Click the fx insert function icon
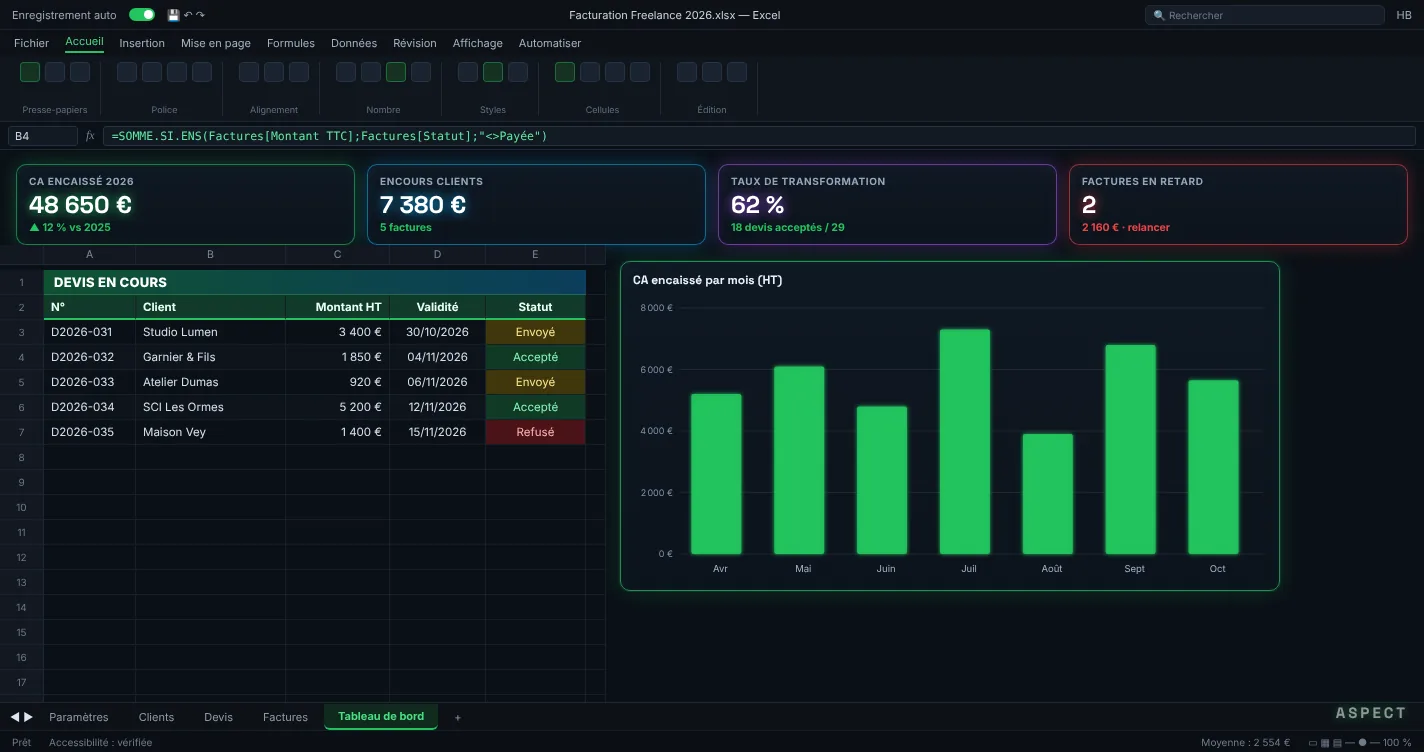Screen dimensions: 1424x752 [90, 136]
